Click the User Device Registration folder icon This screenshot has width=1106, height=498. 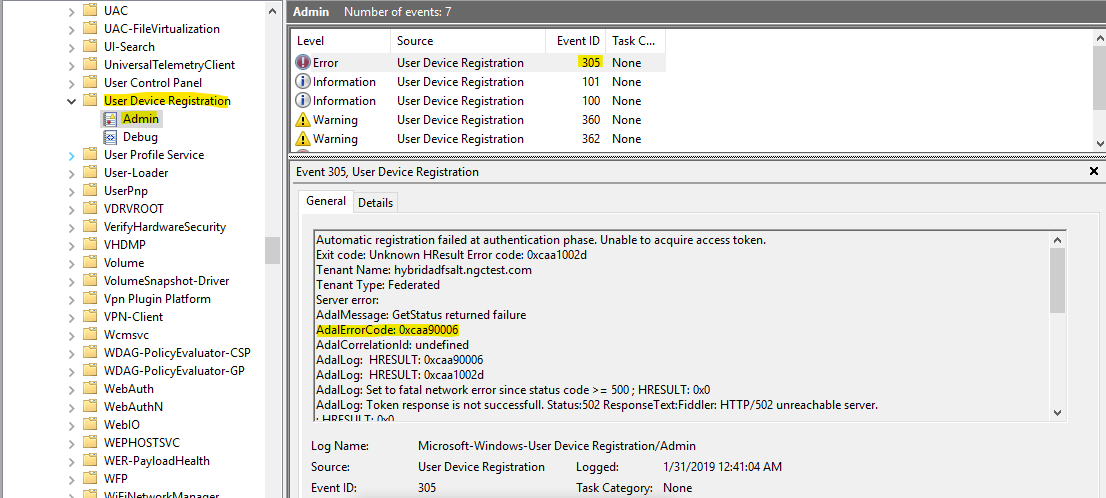pyautogui.click(x=91, y=101)
